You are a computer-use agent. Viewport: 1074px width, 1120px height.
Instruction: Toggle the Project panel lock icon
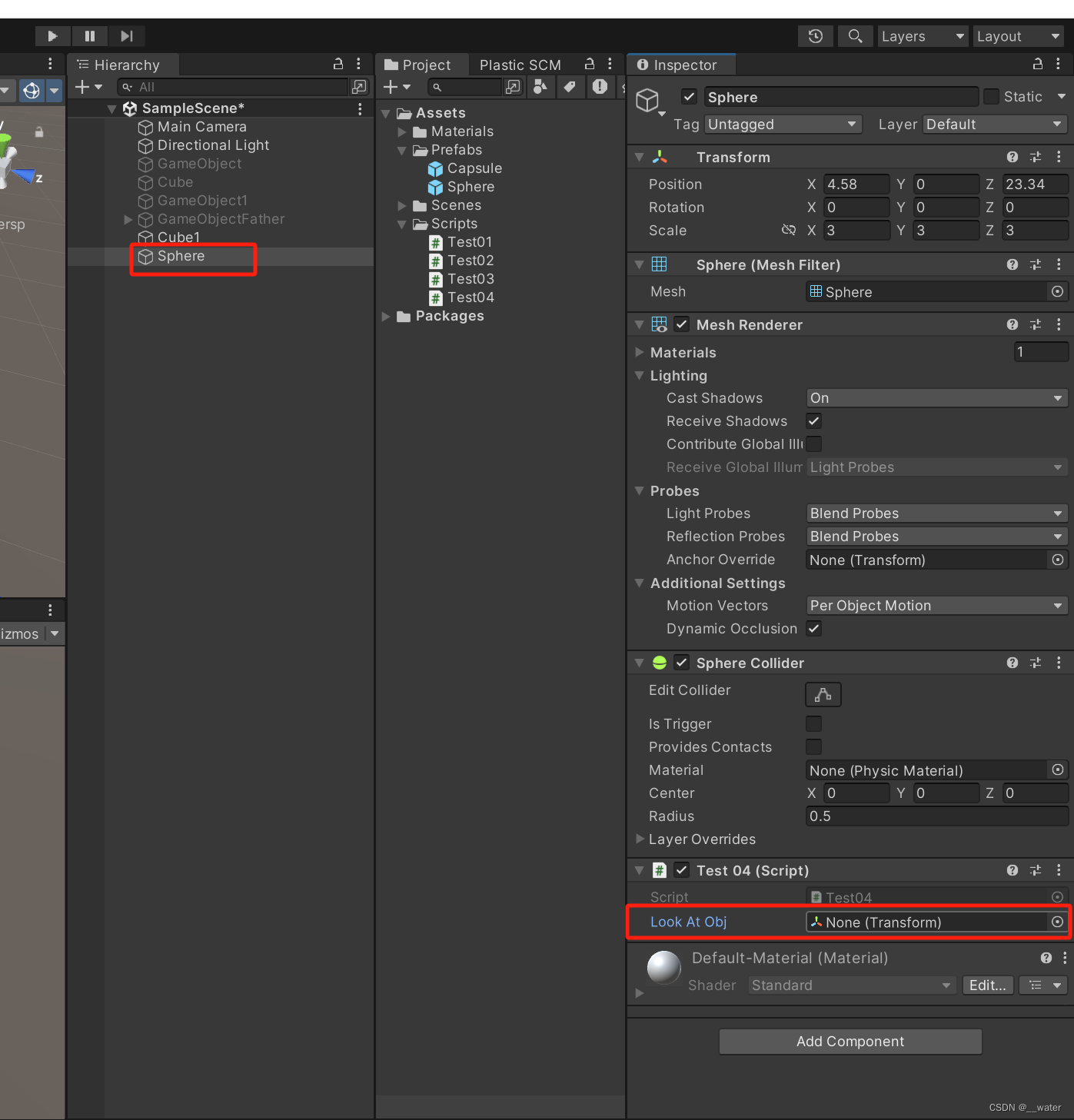pyautogui.click(x=590, y=64)
